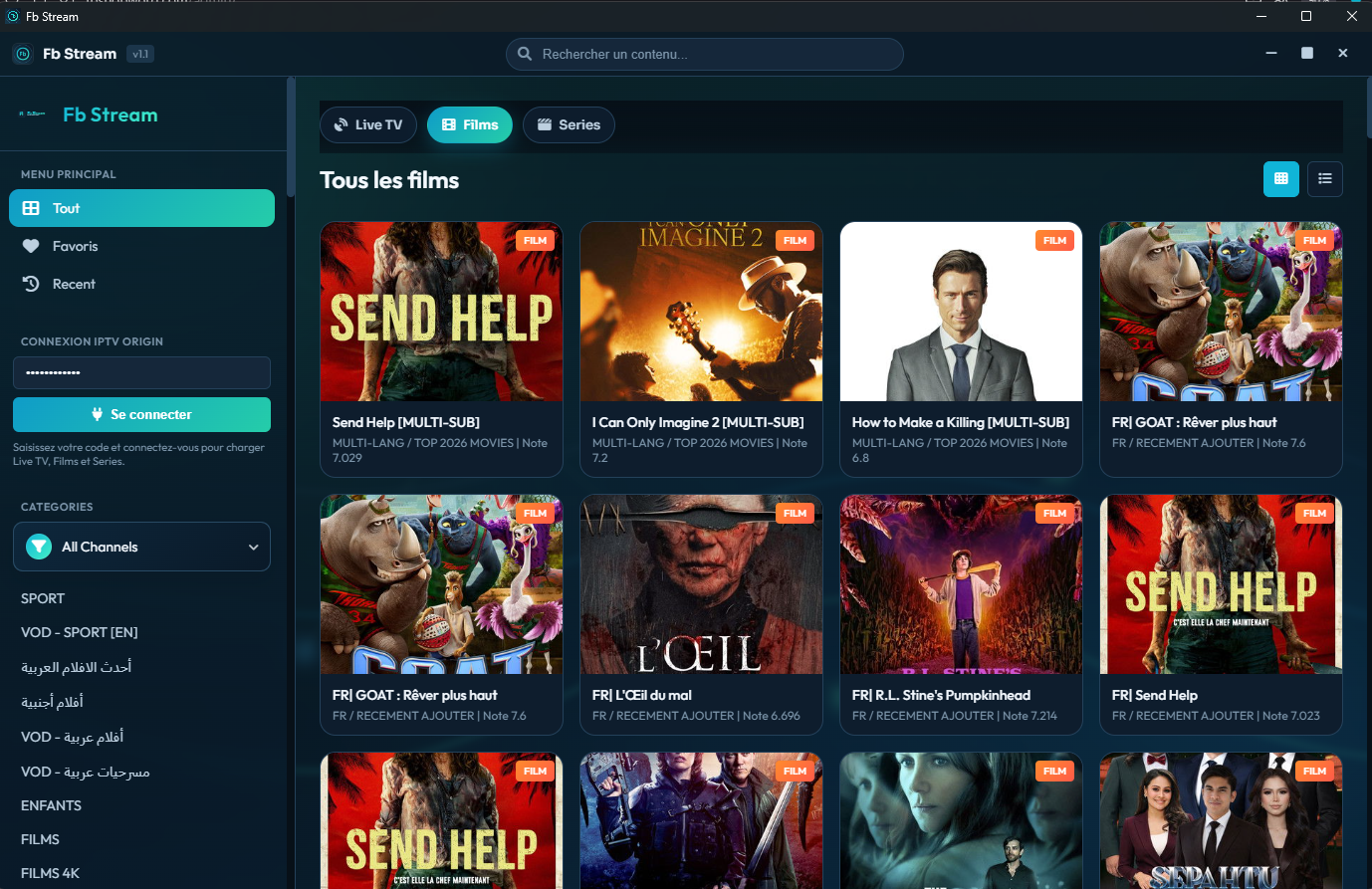Click the All Channels filter icon
The height and width of the screenshot is (889, 1372).
[x=39, y=547]
